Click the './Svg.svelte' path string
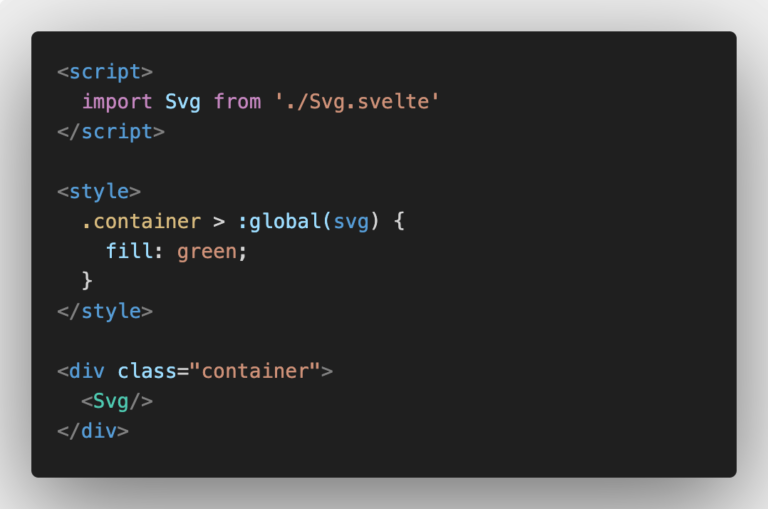 pos(357,101)
